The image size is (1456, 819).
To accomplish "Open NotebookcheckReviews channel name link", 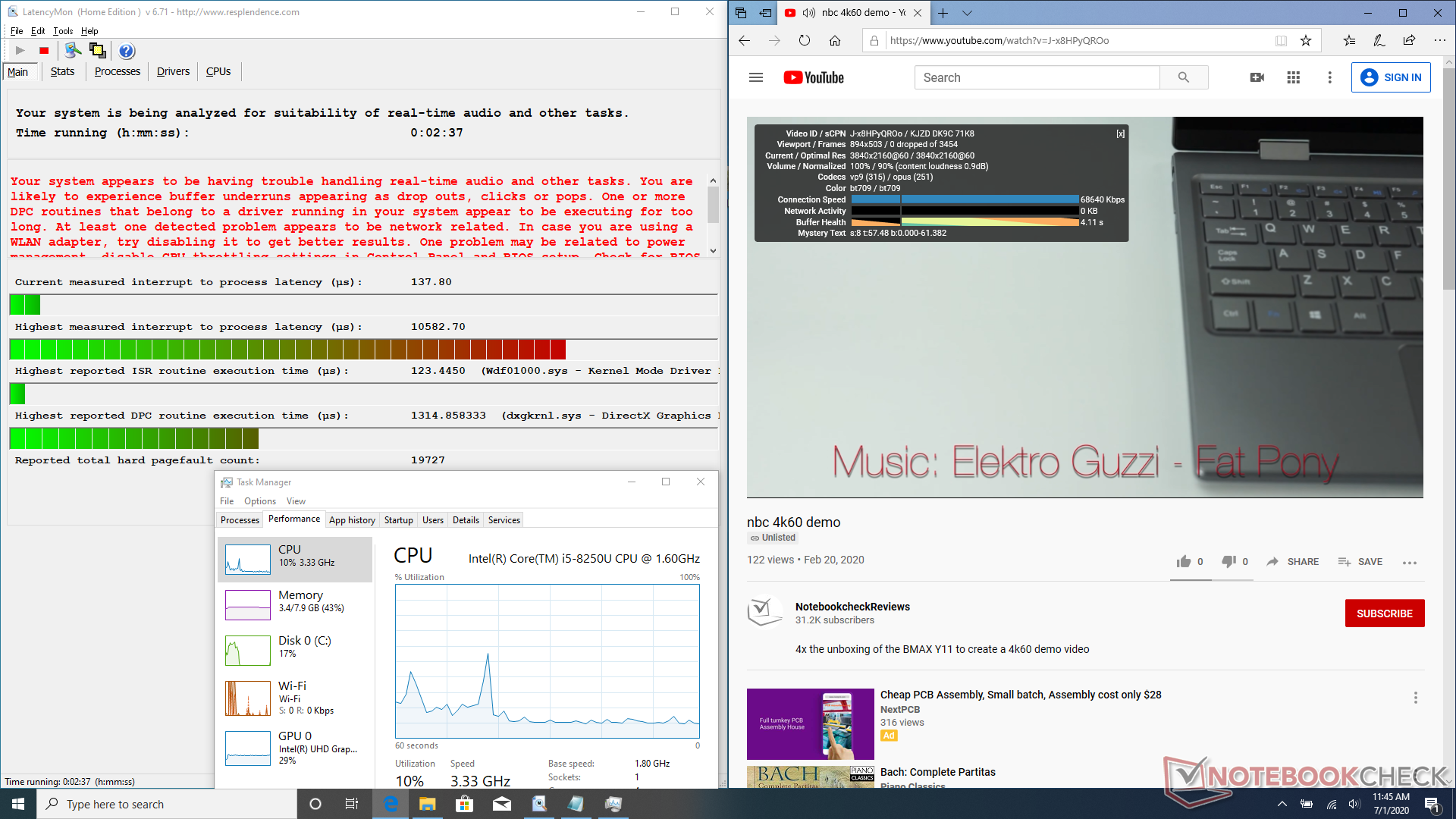I will [x=852, y=607].
